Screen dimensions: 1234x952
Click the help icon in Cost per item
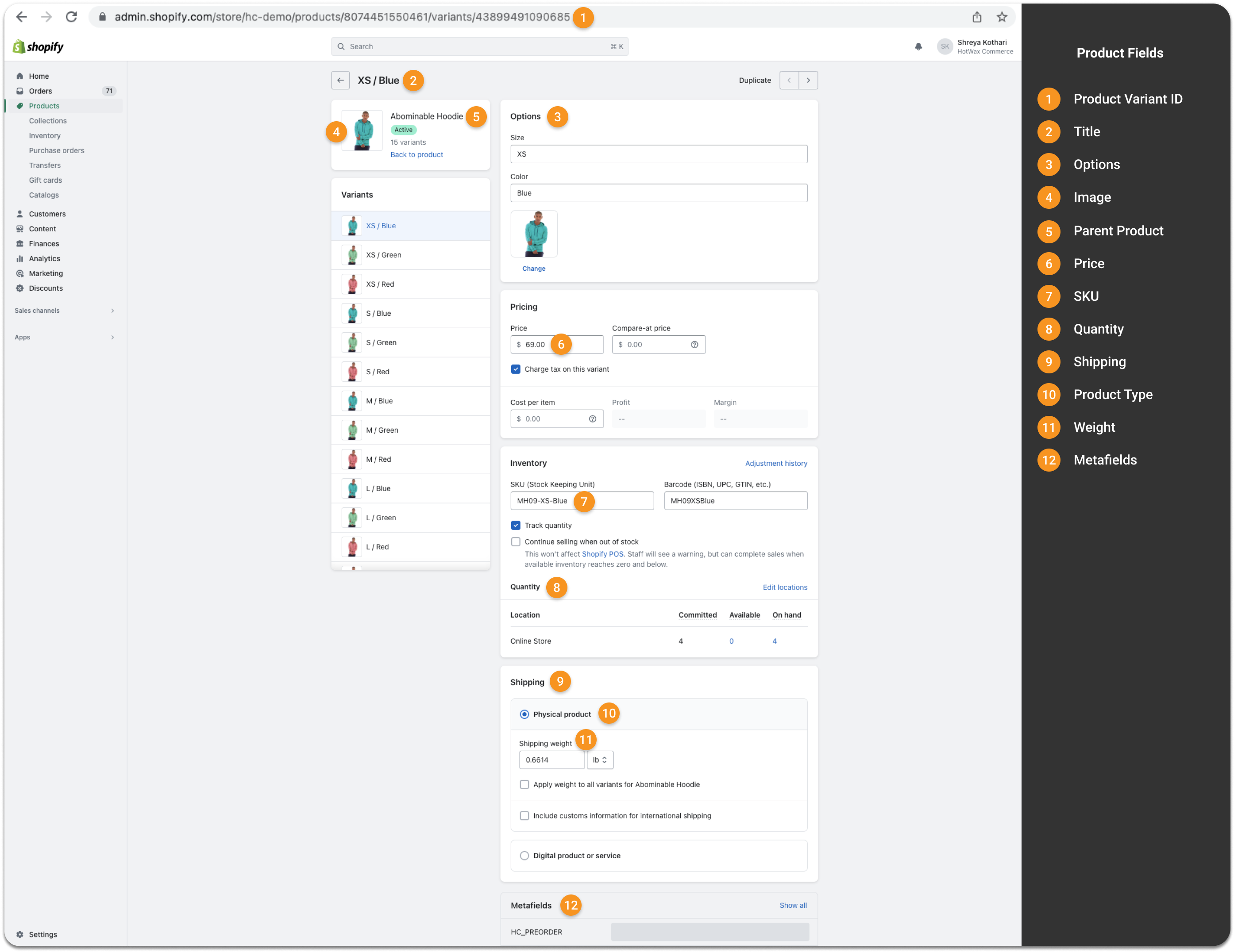pyautogui.click(x=592, y=419)
